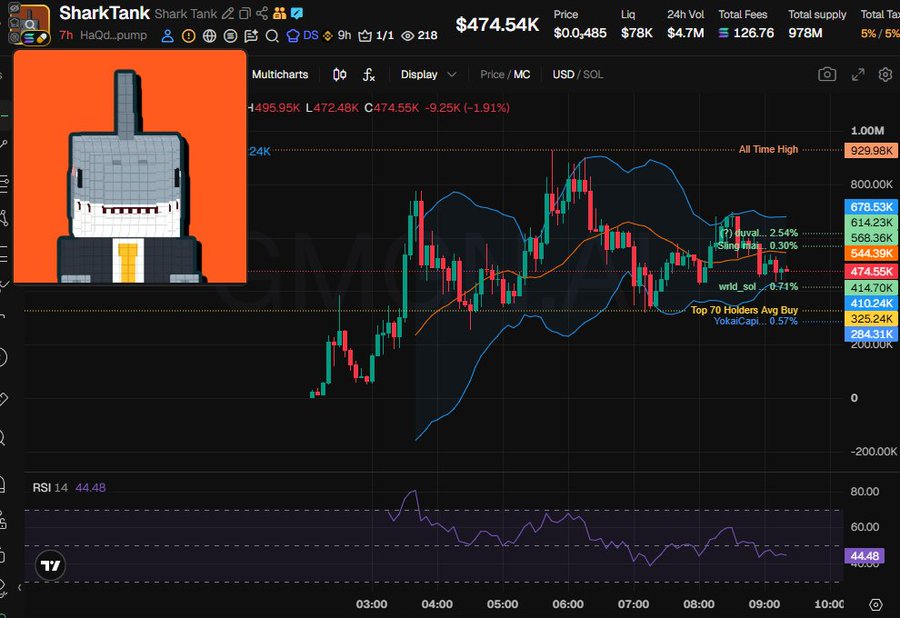Click the purple 44.48 RSI axis label
The height and width of the screenshot is (618, 900).
coord(864,555)
